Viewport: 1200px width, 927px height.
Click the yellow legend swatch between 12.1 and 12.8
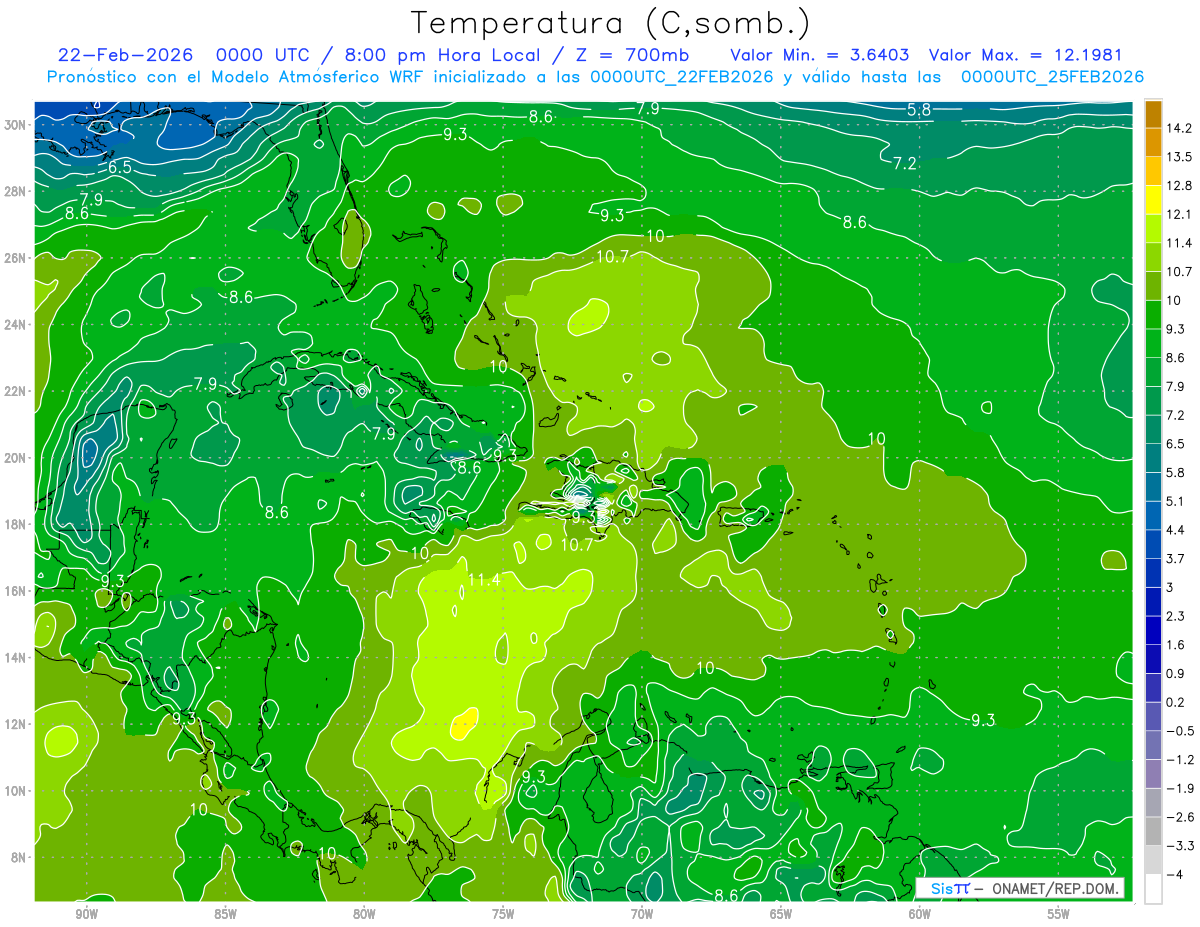[1153, 200]
